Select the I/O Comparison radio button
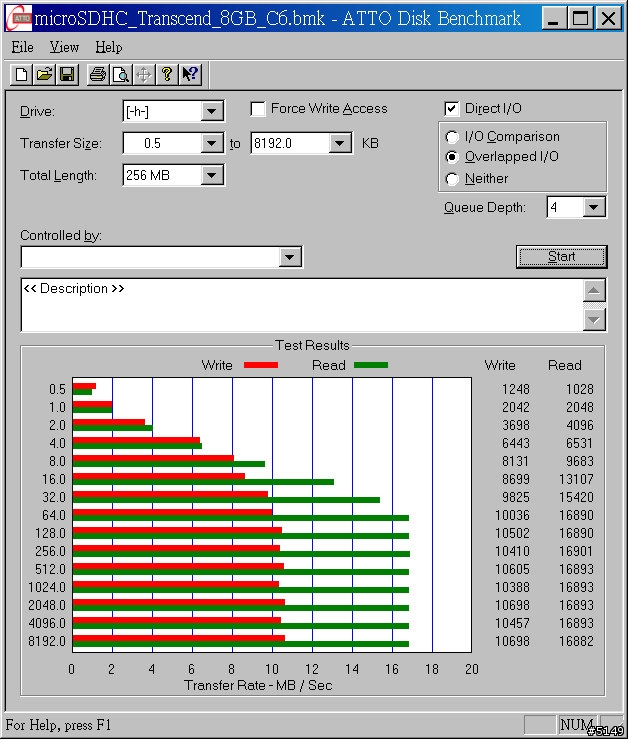The image size is (628, 739). [x=452, y=137]
